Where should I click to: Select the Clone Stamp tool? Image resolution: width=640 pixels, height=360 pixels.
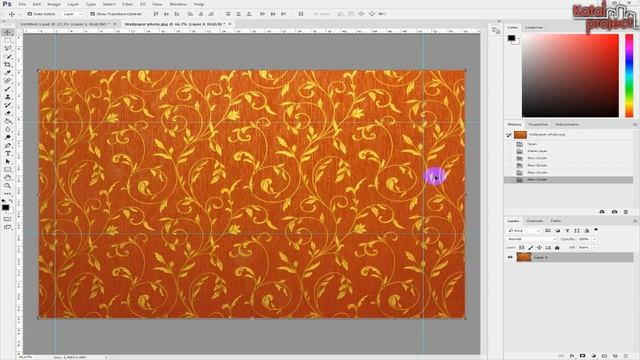tap(8, 97)
